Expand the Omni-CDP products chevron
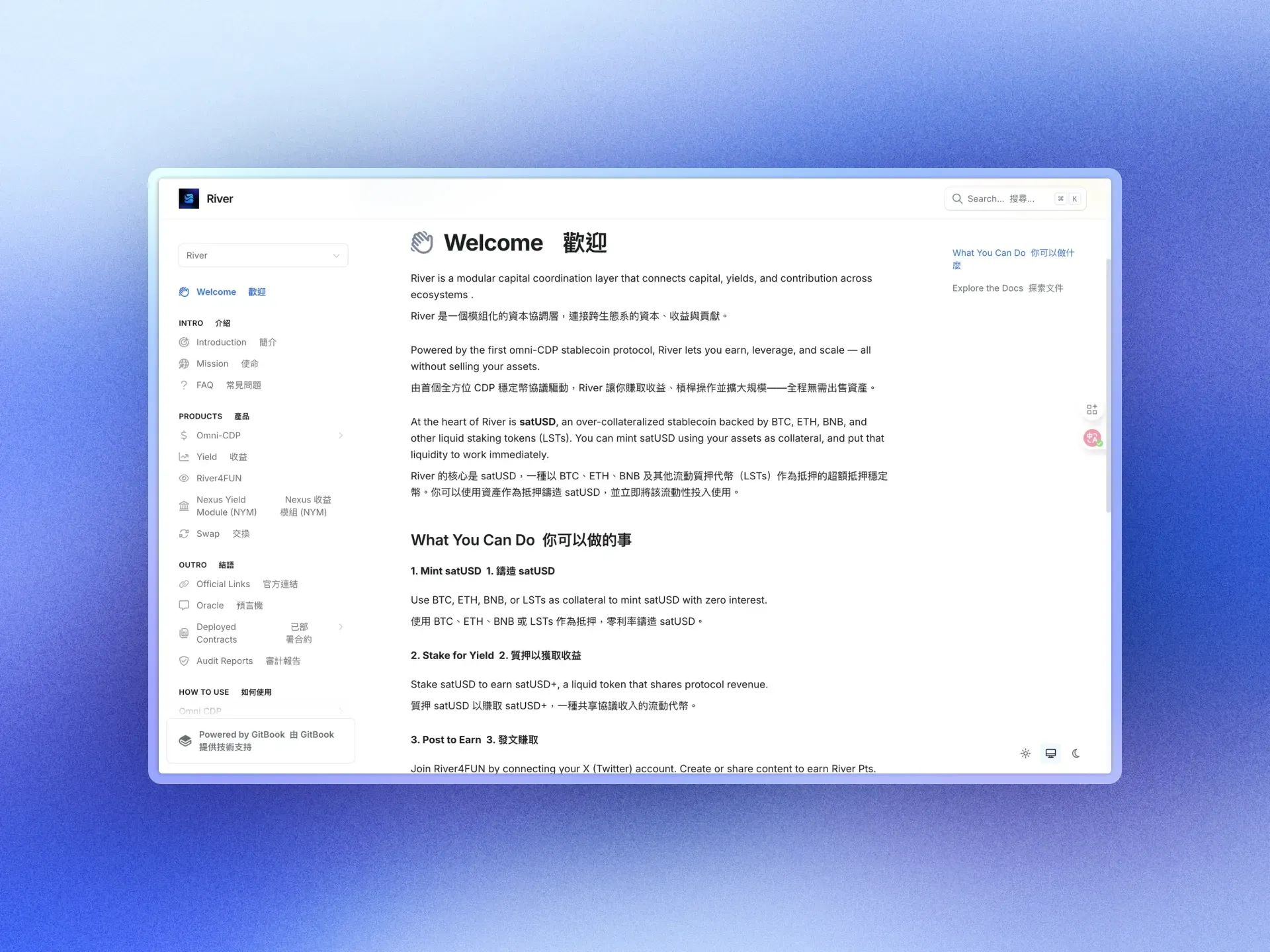1270x952 pixels. click(341, 435)
